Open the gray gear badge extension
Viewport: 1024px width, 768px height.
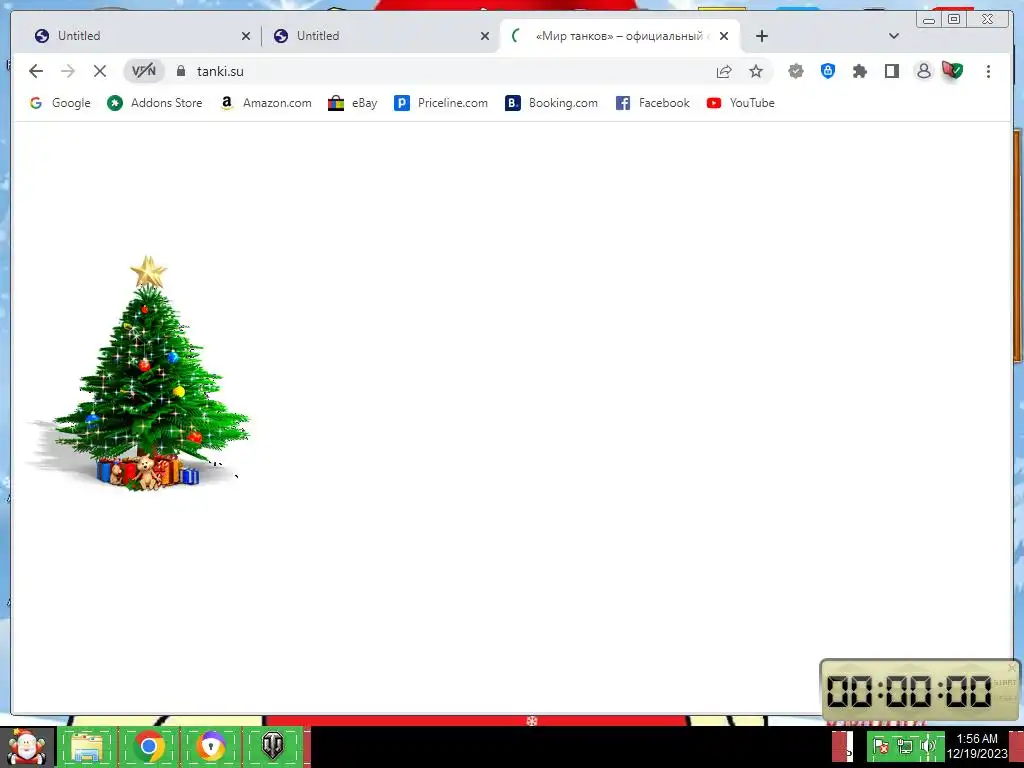(x=795, y=71)
